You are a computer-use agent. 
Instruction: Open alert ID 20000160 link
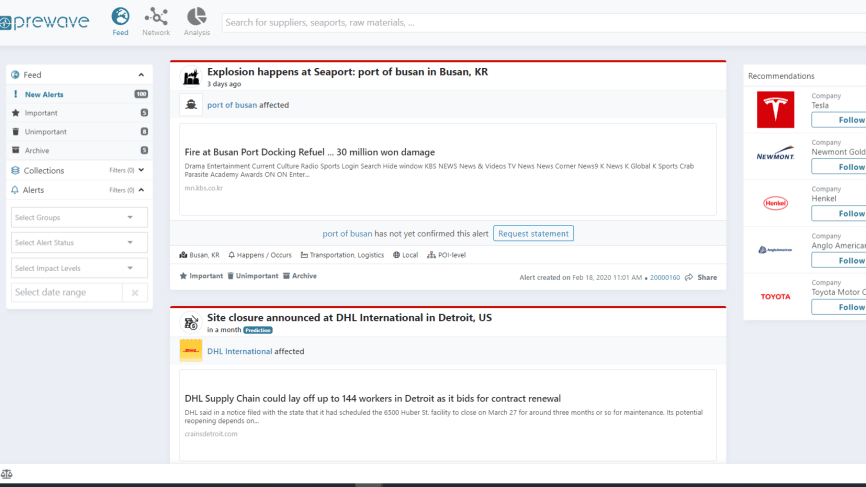coord(665,277)
